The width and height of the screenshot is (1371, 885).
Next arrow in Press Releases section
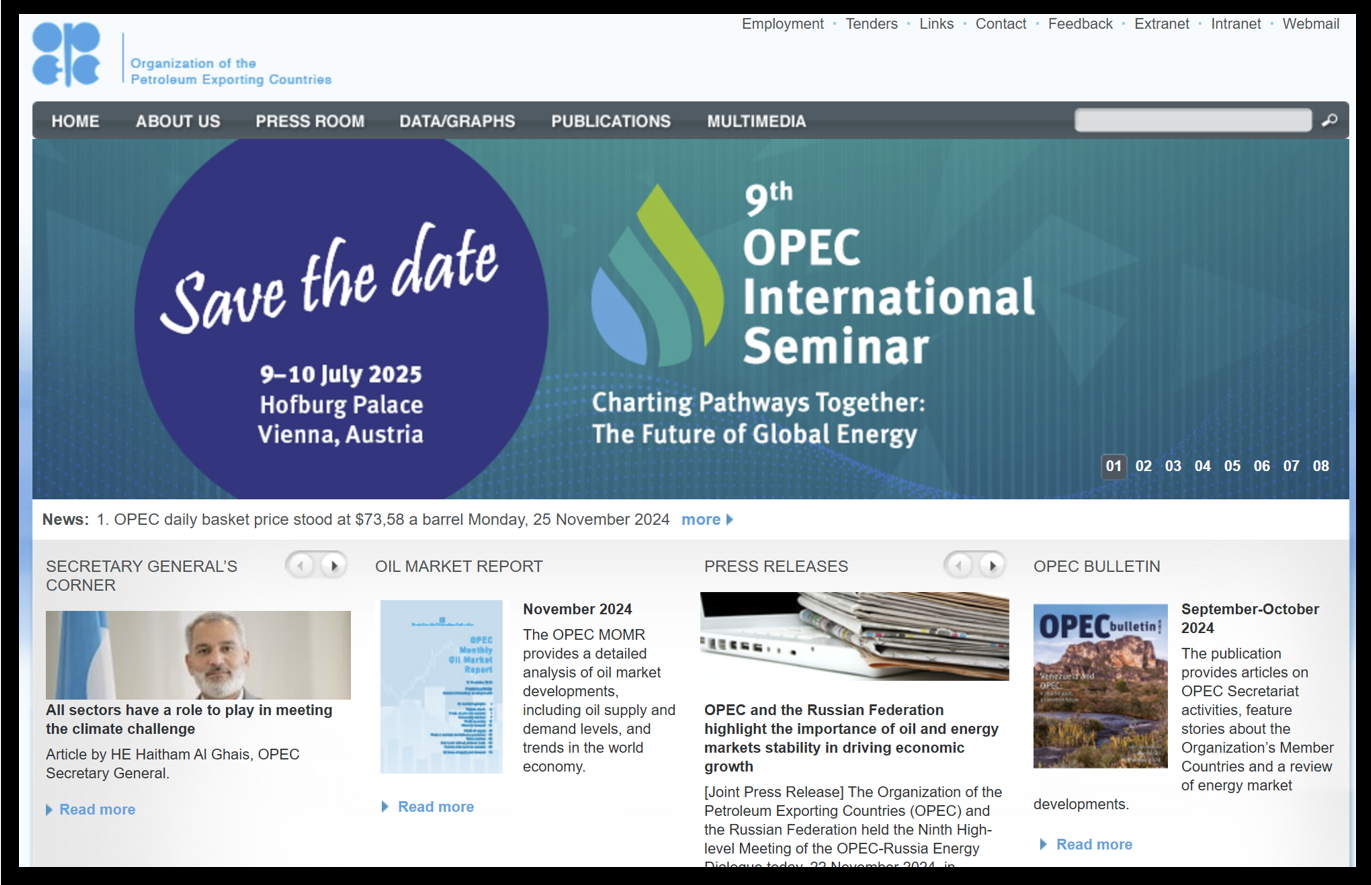[x=991, y=565]
